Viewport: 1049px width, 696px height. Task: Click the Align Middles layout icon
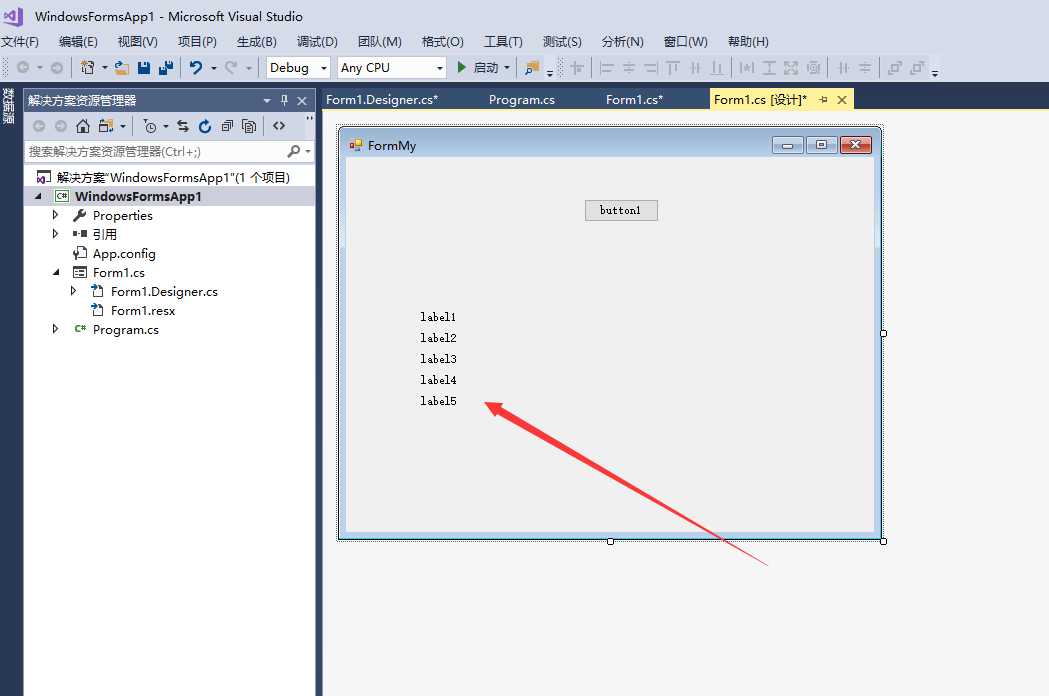[695, 68]
